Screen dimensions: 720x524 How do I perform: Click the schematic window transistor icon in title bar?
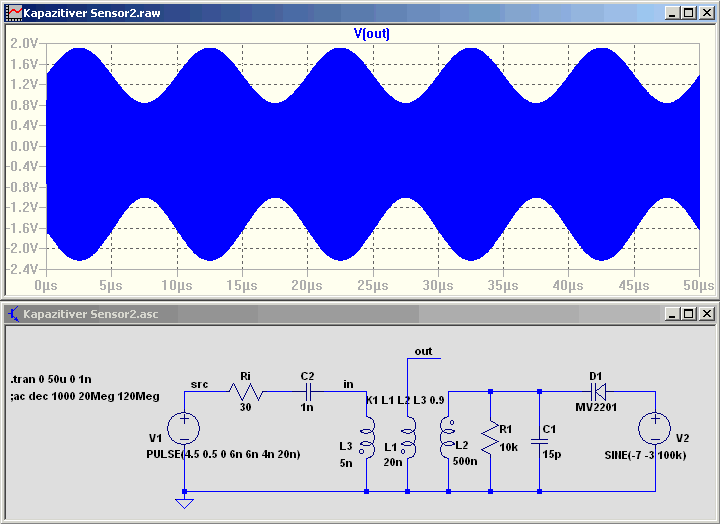(13, 314)
